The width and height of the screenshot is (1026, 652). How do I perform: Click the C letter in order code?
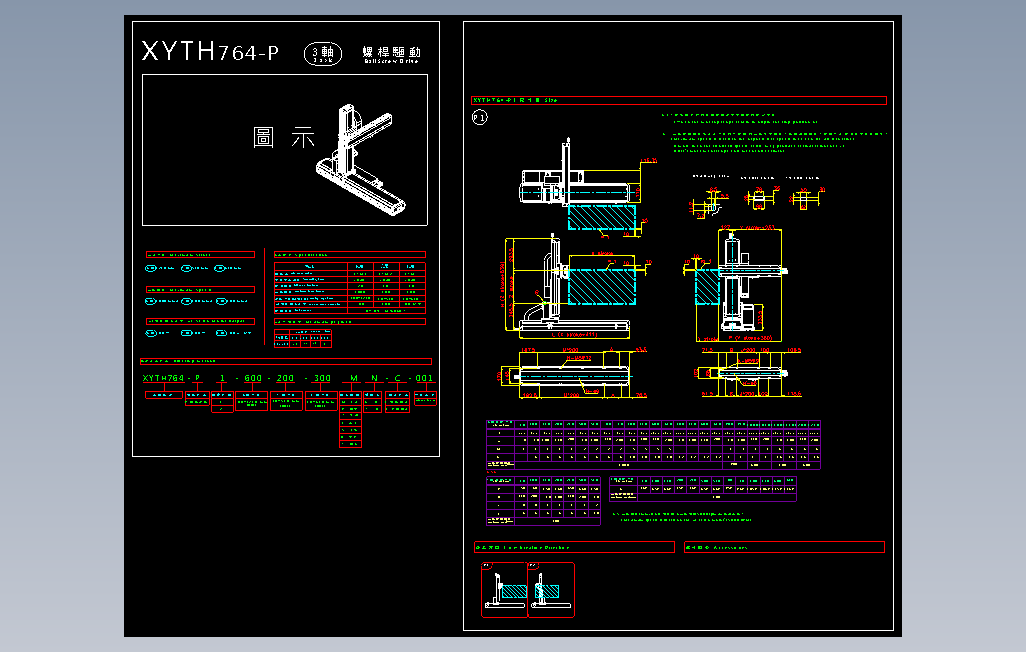[397, 378]
